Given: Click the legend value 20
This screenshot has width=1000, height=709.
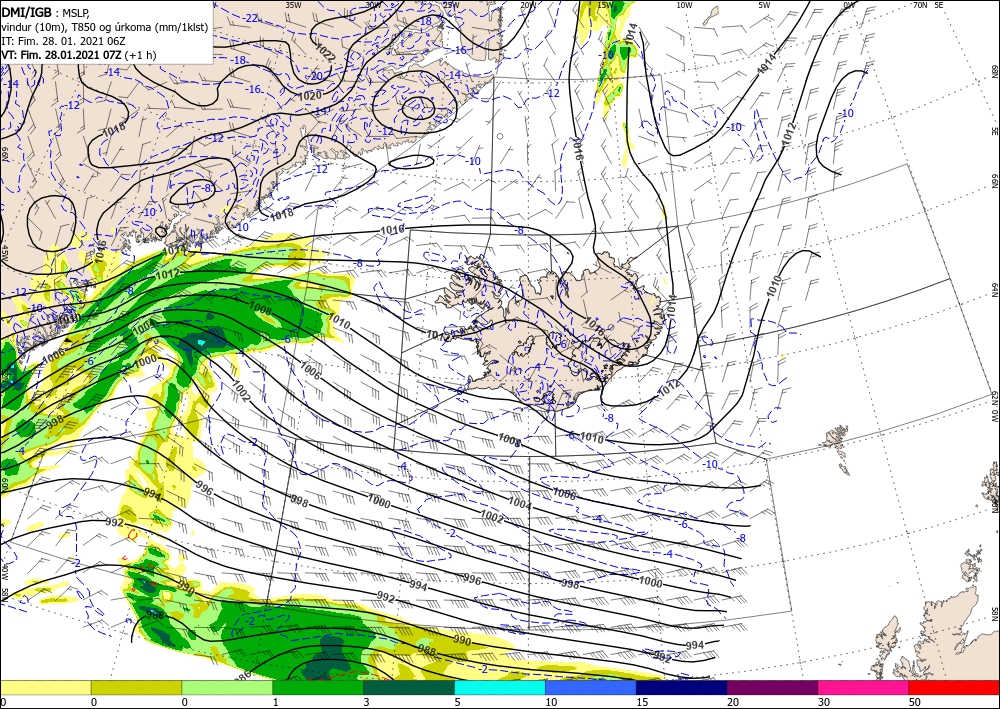Looking at the screenshot, I should (733, 702).
